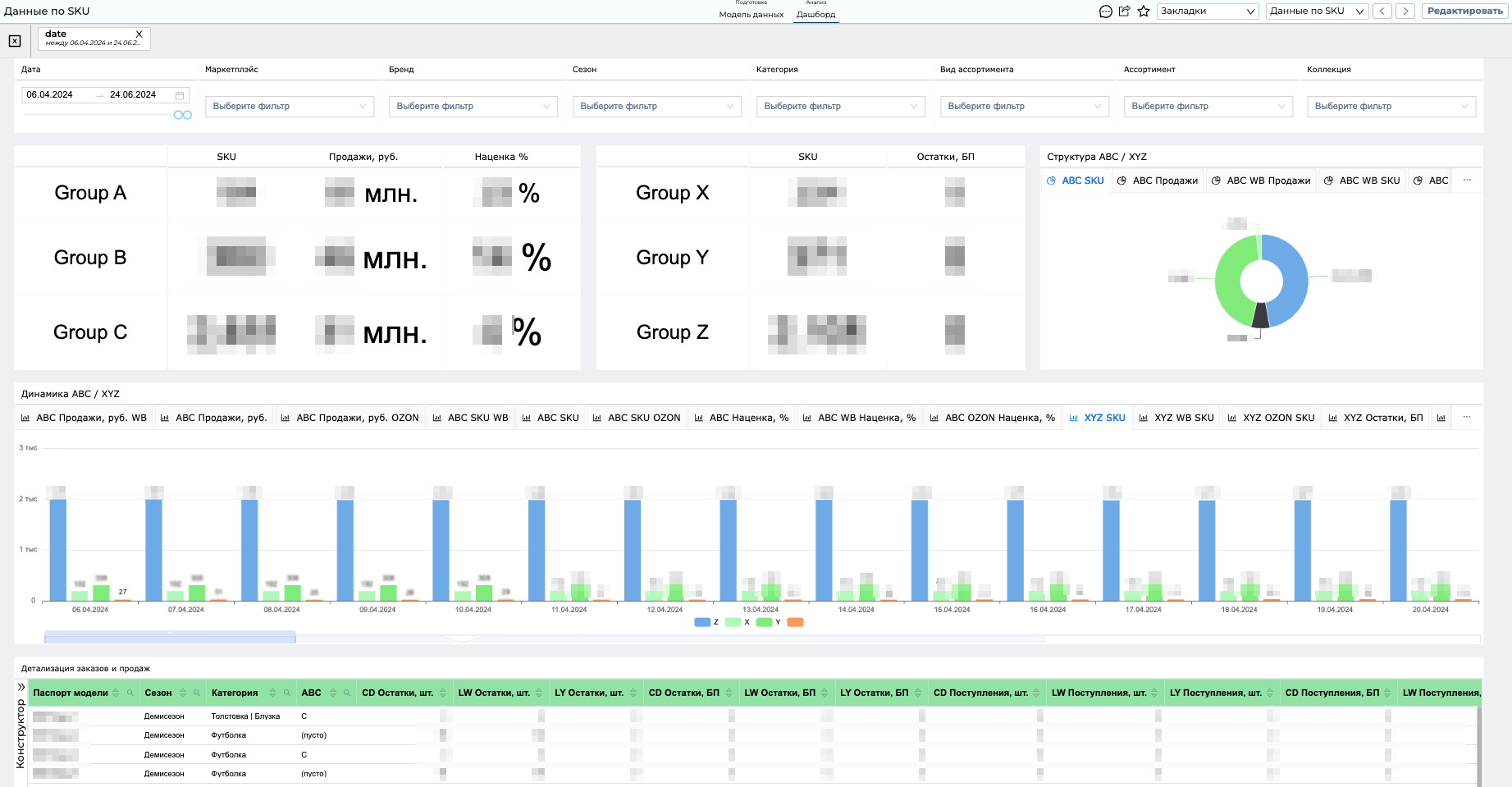
Task: Open the calendar icon in date range field
Action: tap(180, 95)
